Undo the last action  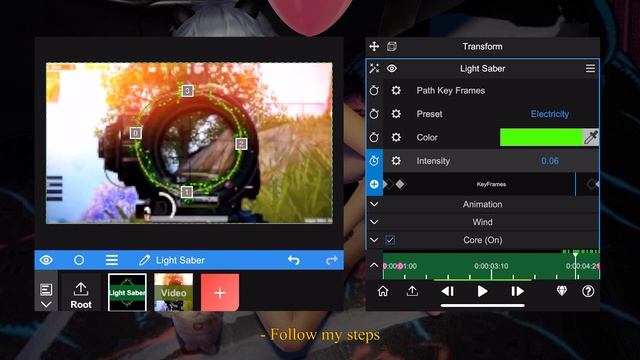pos(293,260)
